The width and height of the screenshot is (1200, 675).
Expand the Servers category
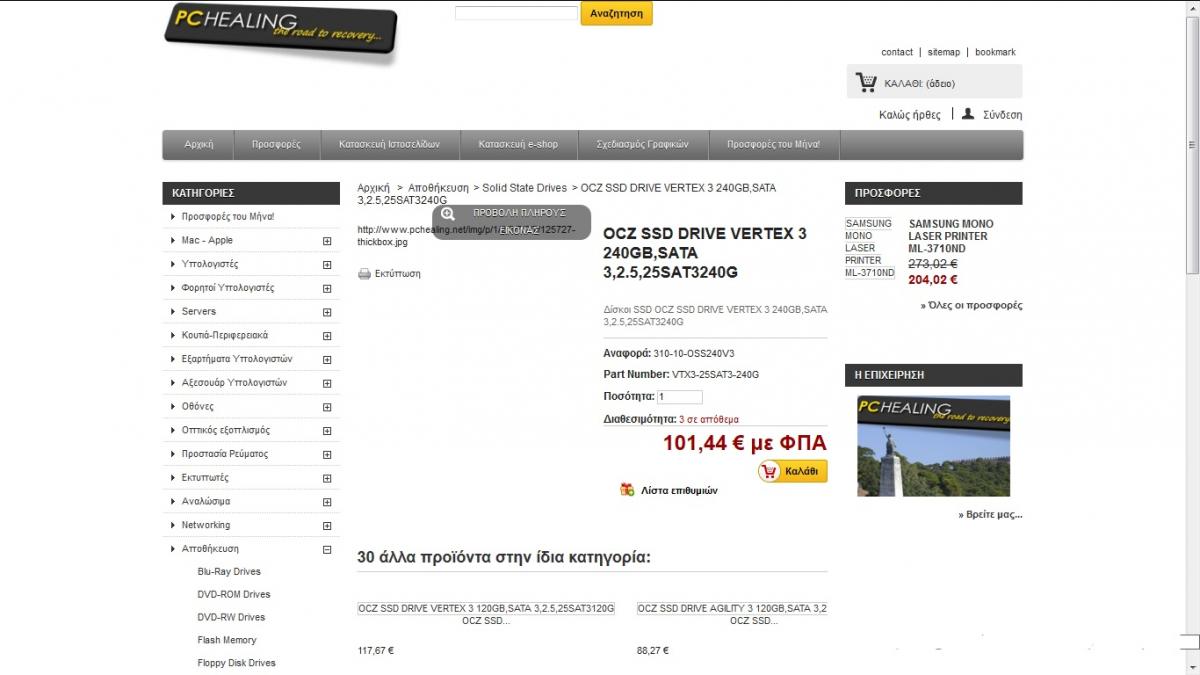[x=327, y=312]
